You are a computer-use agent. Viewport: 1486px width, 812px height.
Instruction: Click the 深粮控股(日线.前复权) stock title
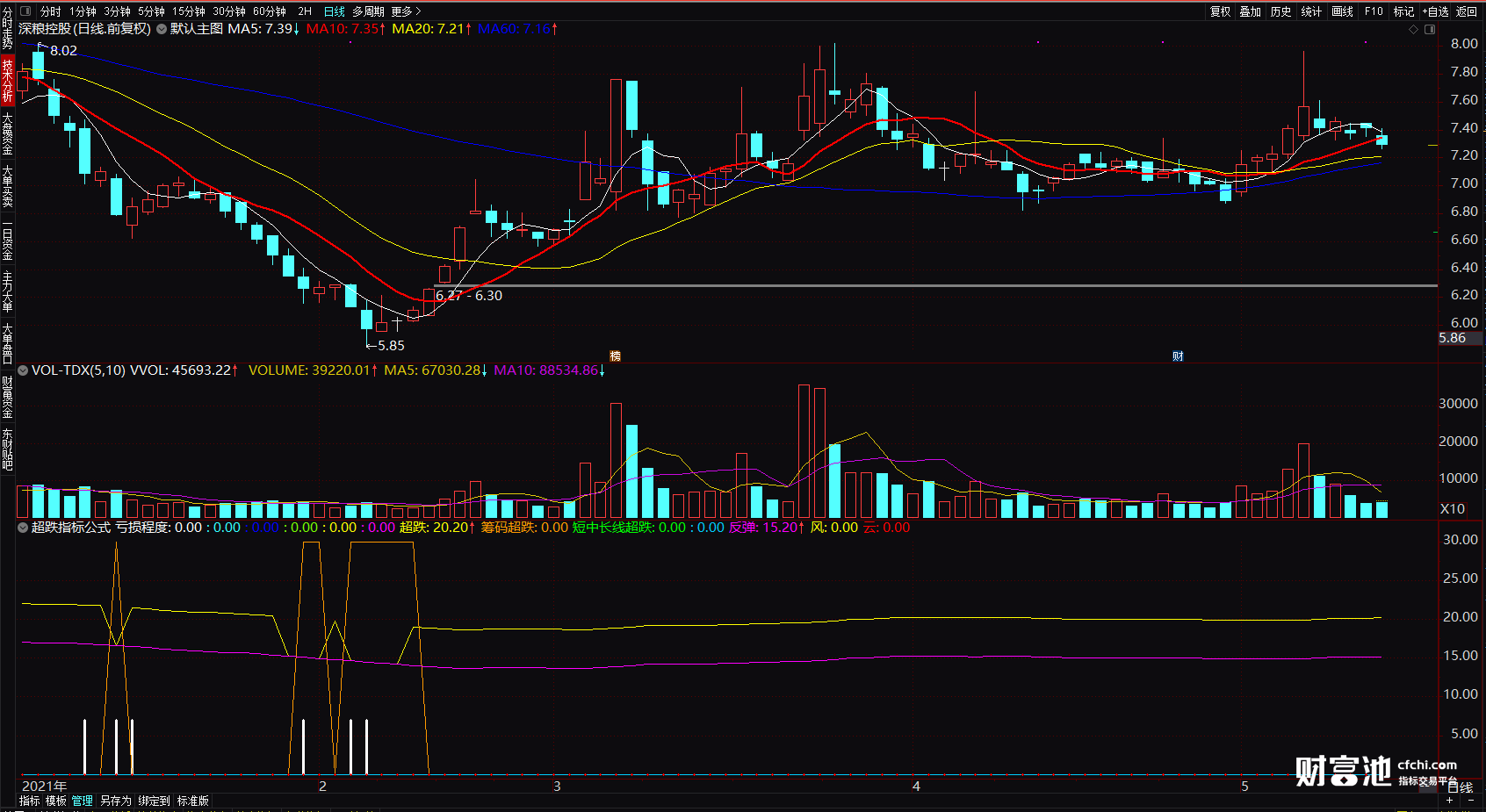(x=84, y=29)
